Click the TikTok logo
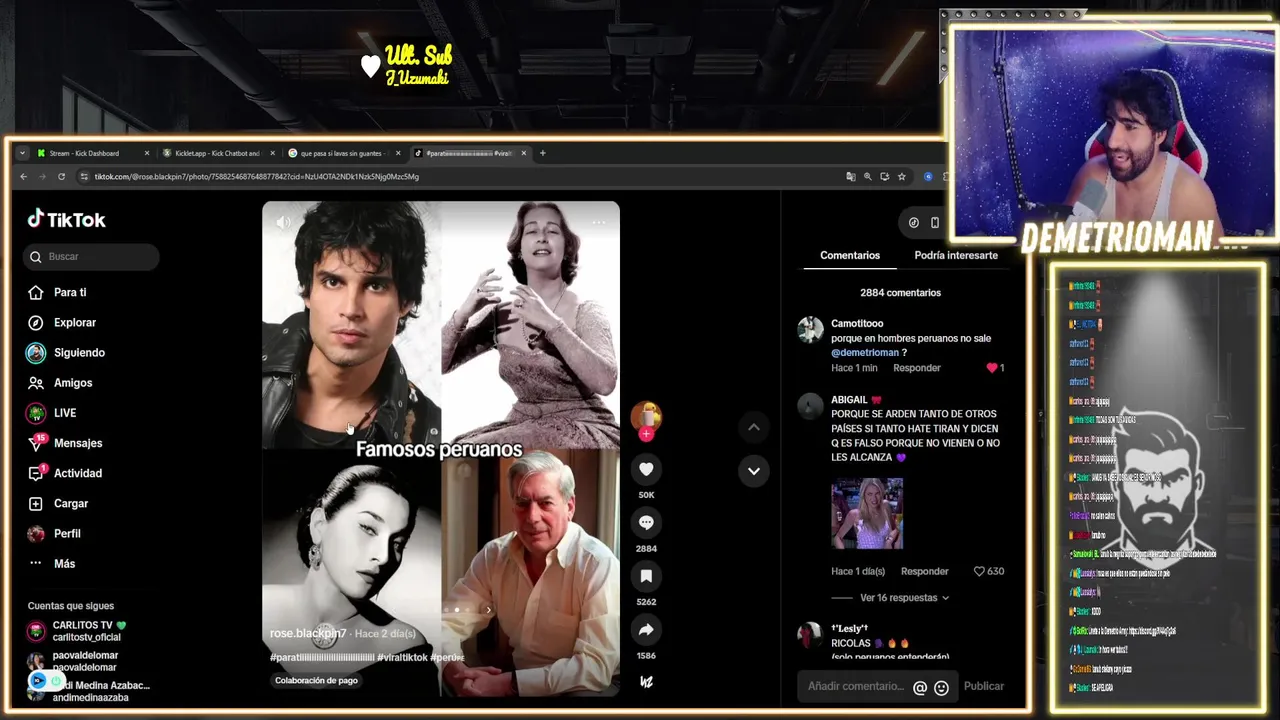 point(66,219)
